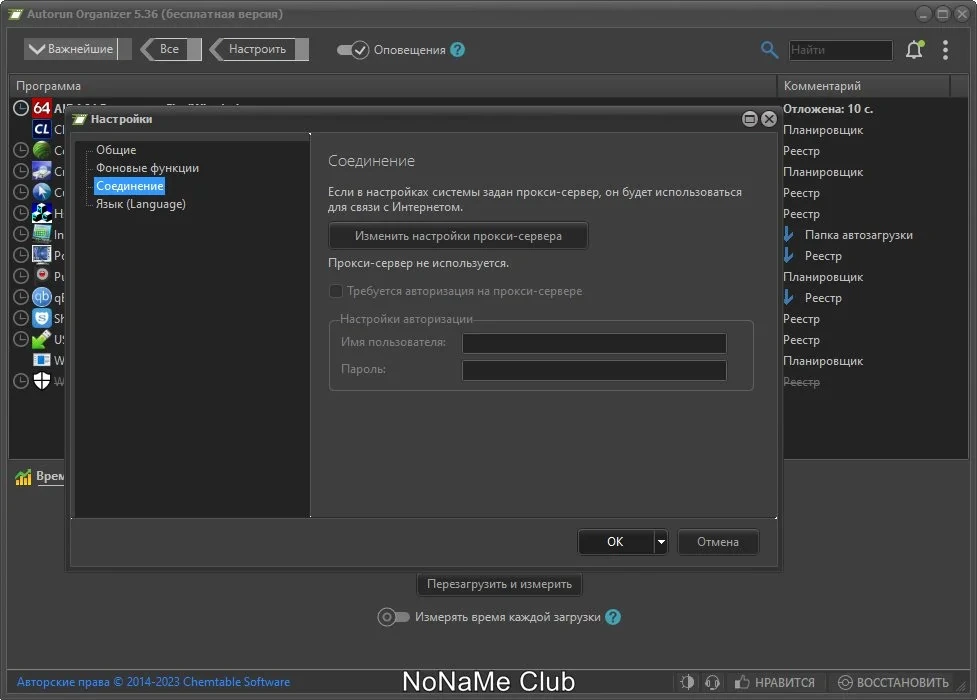
Task: Click the monitor program icon in list
Action: pyautogui.click(x=42, y=255)
